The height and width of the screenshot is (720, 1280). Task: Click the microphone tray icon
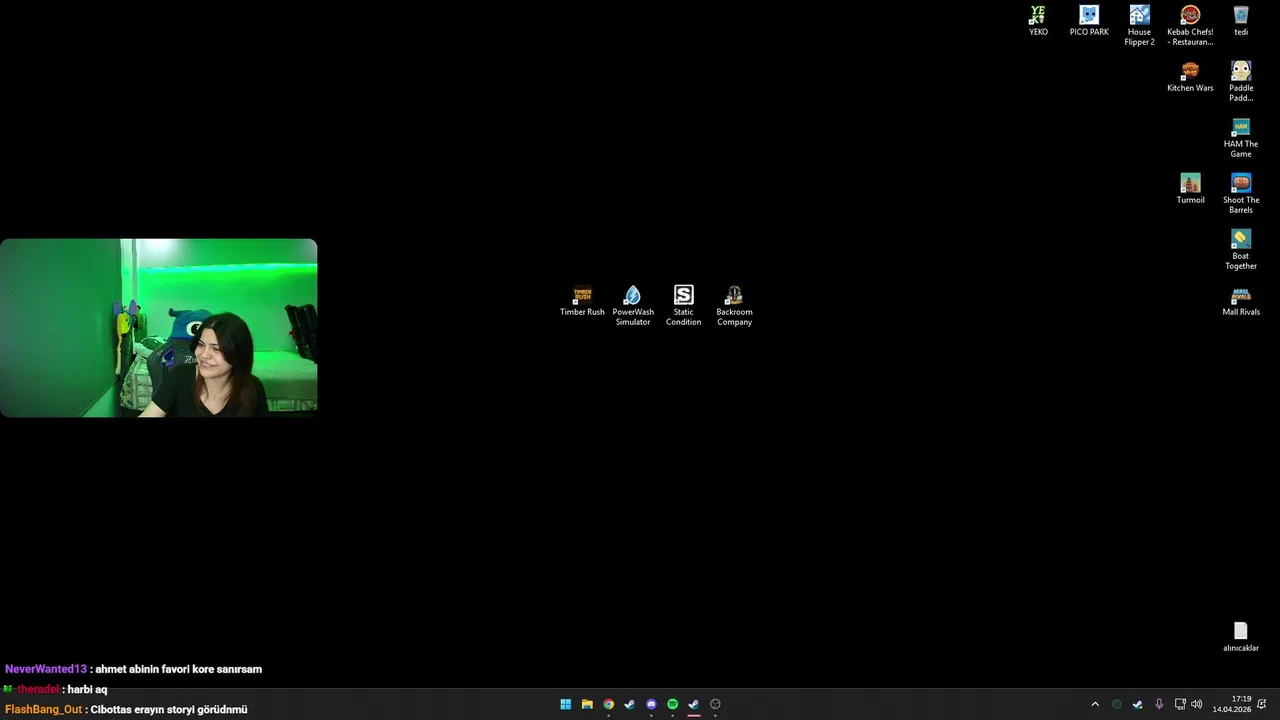pyautogui.click(x=1159, y=704)
